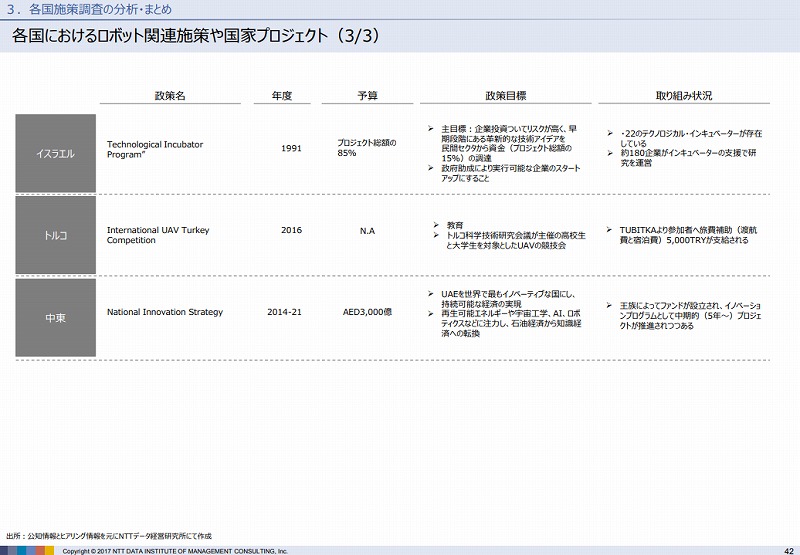Select the 政策目標 column header
The height and width of the screenshot is (555, 800).
tap(505, 96)
